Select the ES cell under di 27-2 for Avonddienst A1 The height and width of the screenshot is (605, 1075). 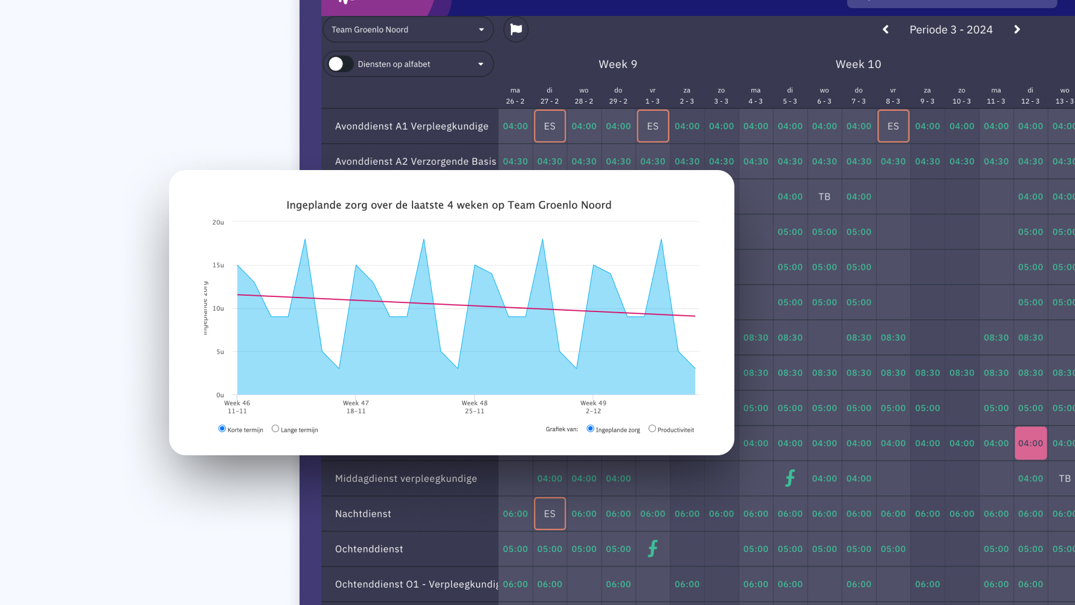(550, 127)
